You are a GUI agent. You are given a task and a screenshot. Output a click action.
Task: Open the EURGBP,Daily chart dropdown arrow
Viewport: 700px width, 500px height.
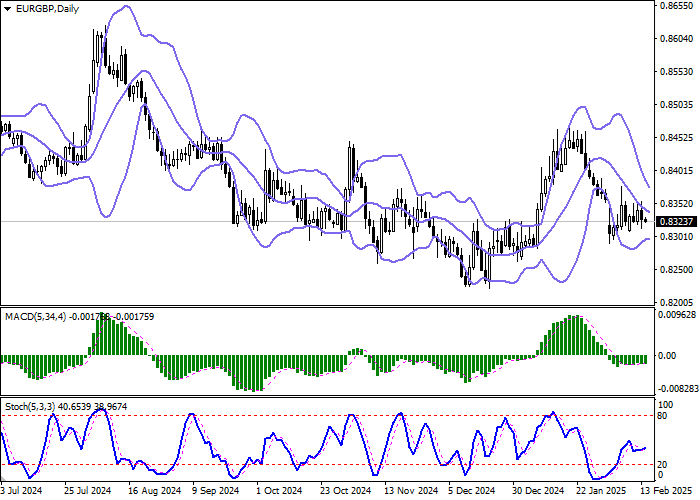[x=7, y=9]
